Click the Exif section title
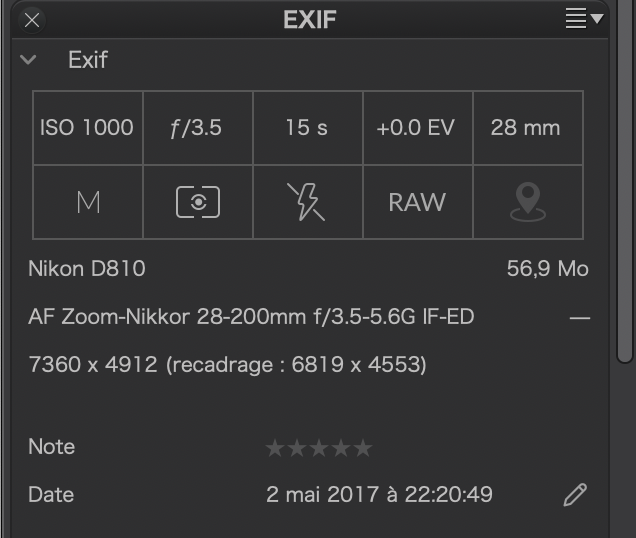The height and width of the screenshot is (538, 636). 88,60
